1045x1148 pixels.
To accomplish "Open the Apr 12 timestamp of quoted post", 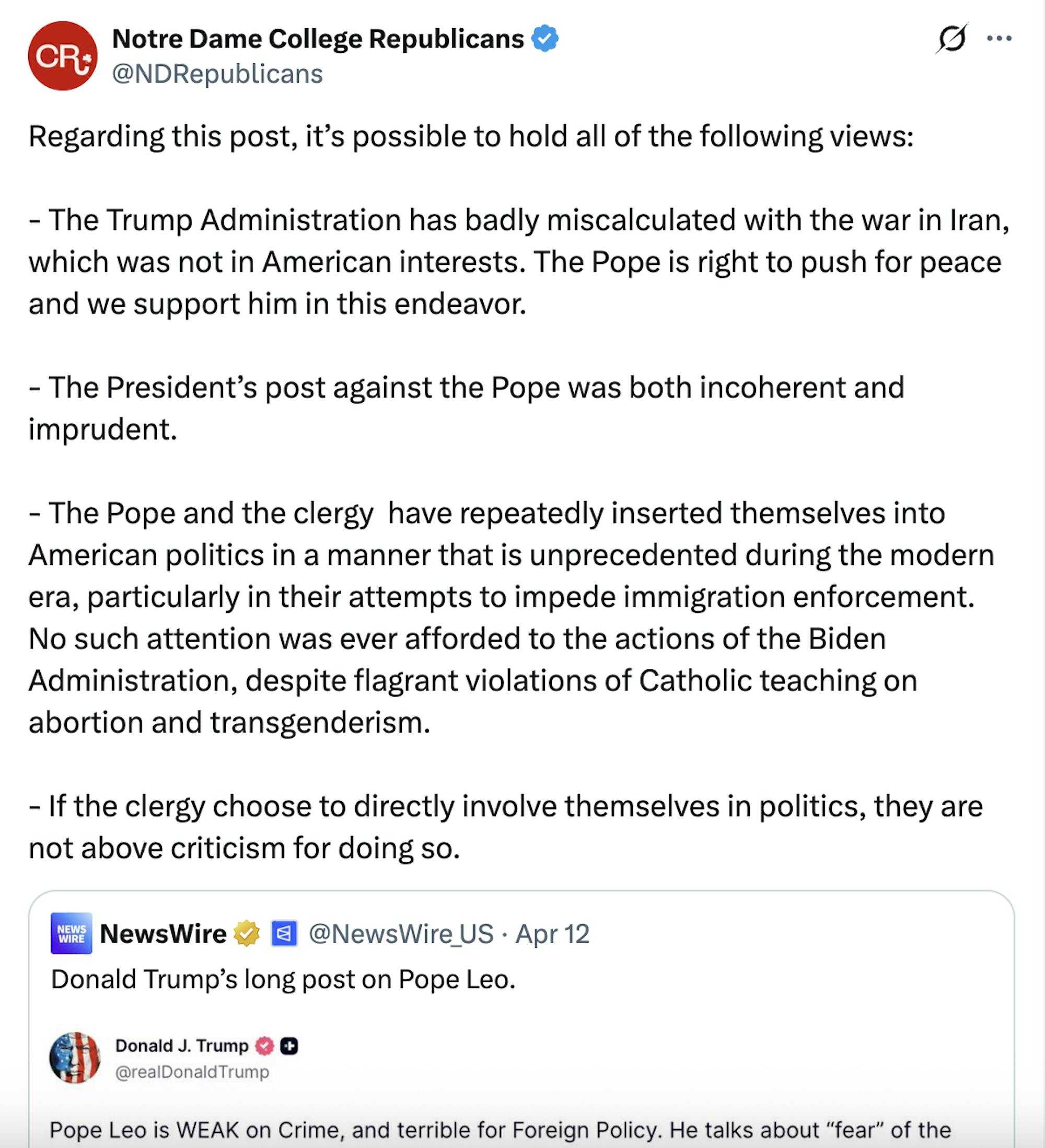I will (x=552, y=933).
